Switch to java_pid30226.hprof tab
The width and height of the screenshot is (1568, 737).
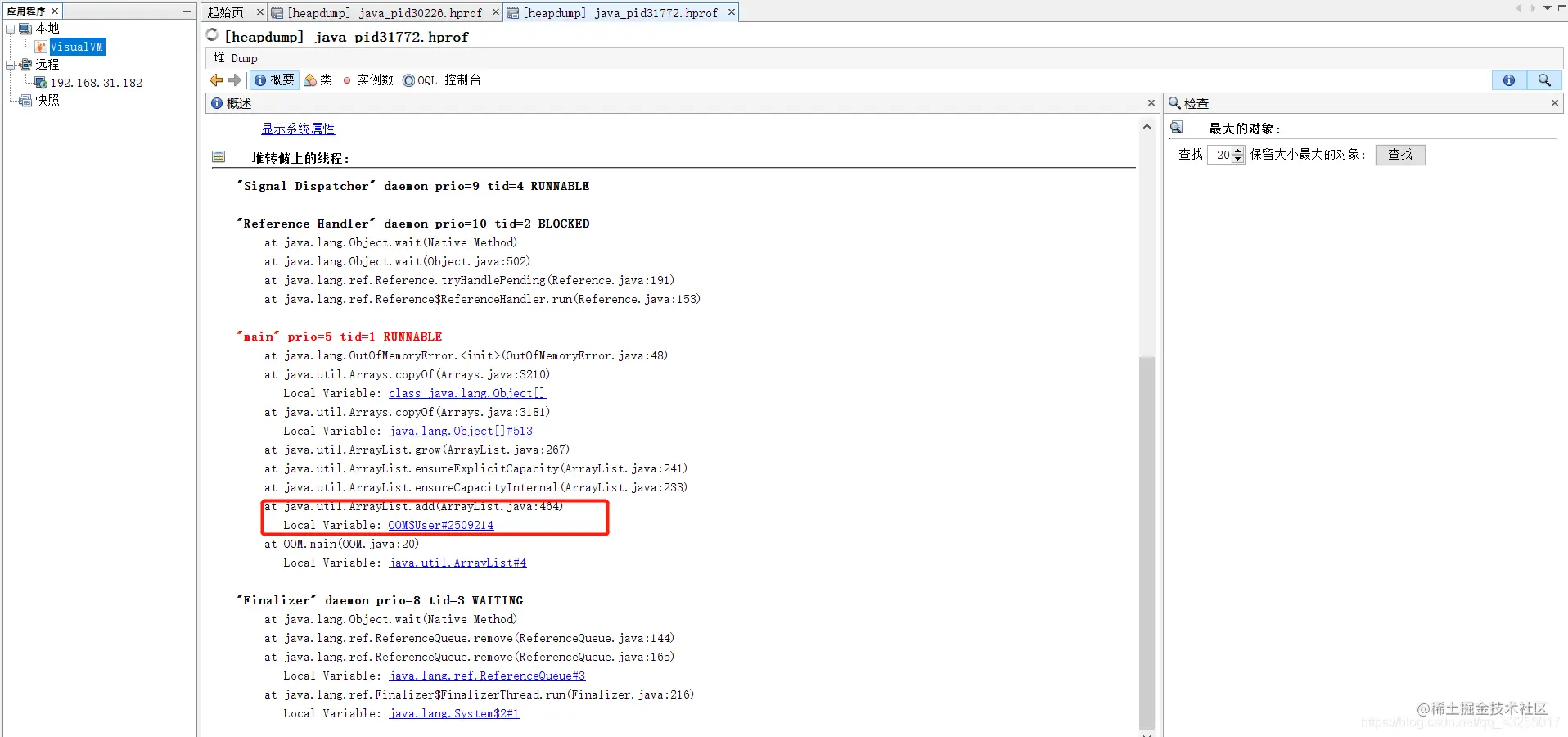tap(384, 12)
